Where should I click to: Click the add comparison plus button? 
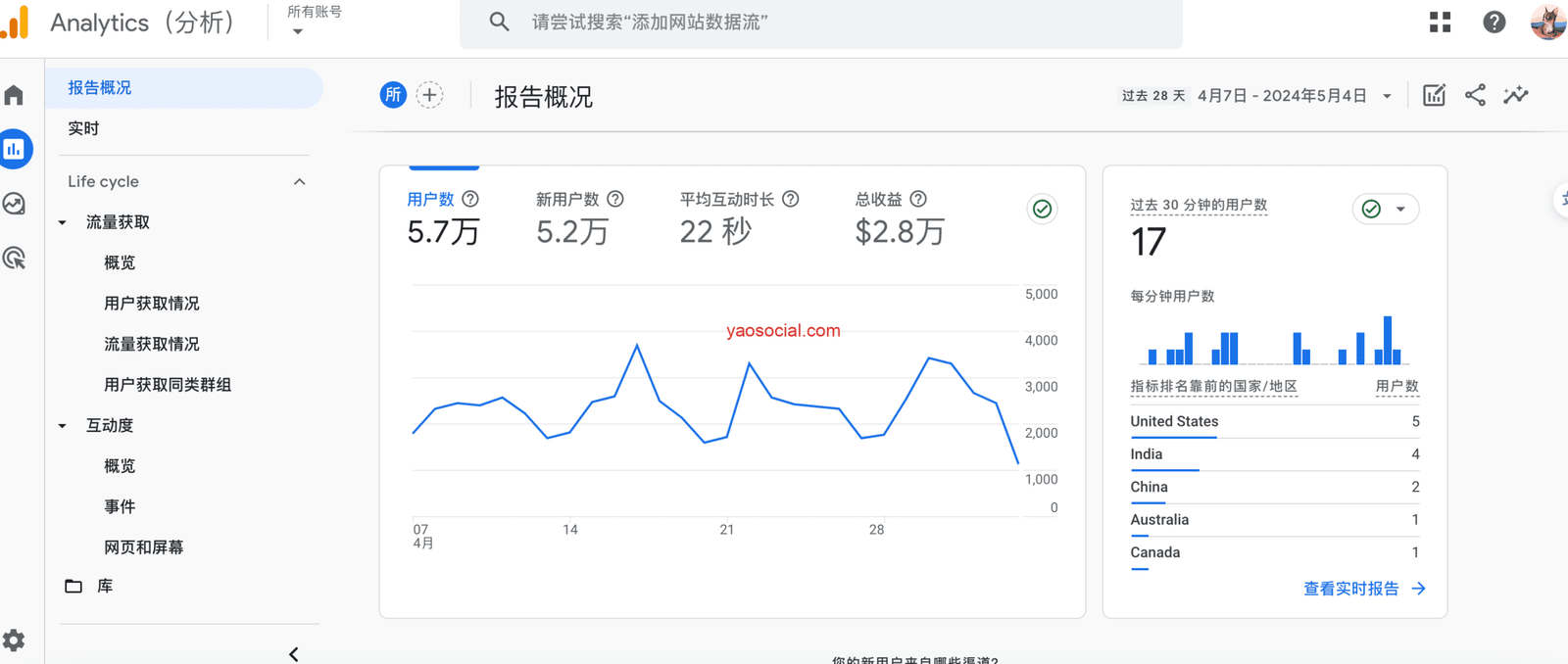[x=429, y=95]
